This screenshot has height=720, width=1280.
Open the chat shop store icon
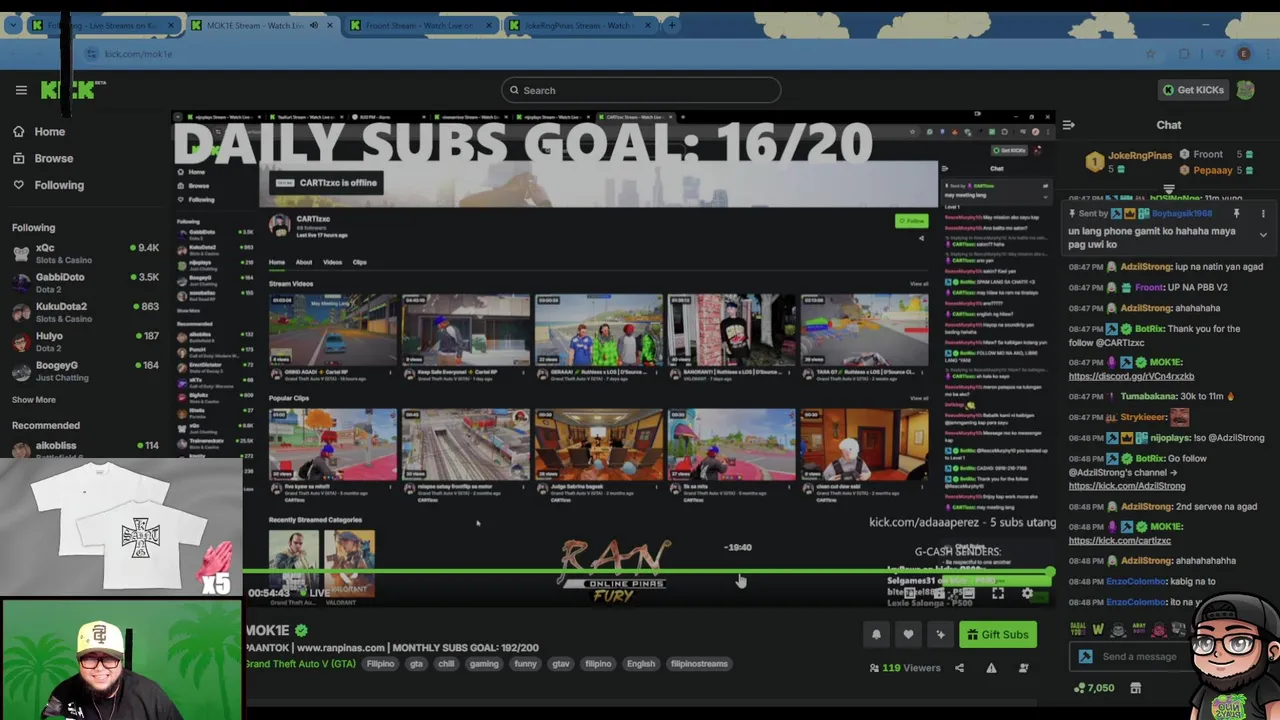[x=1135, y=688]
